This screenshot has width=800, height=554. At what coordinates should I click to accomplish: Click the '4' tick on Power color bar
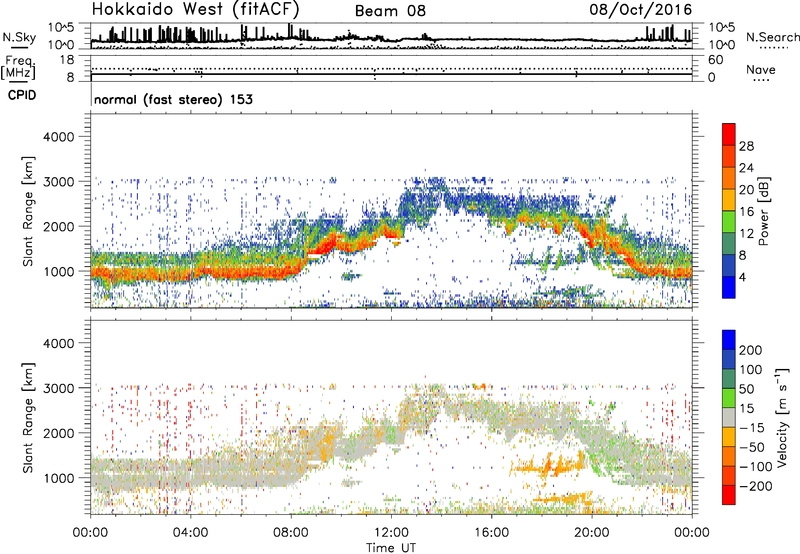(x=743, y=277)
